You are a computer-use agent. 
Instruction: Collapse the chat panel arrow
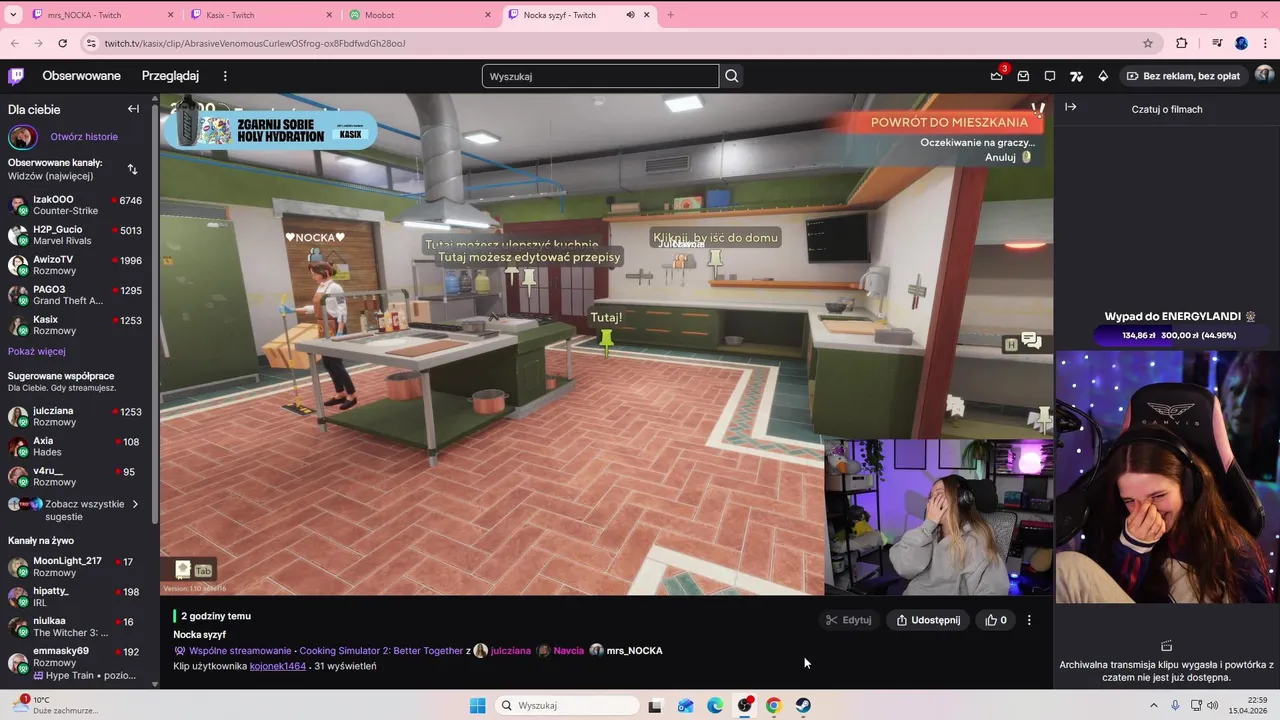pyautogui.click(x=1070, y=107)
